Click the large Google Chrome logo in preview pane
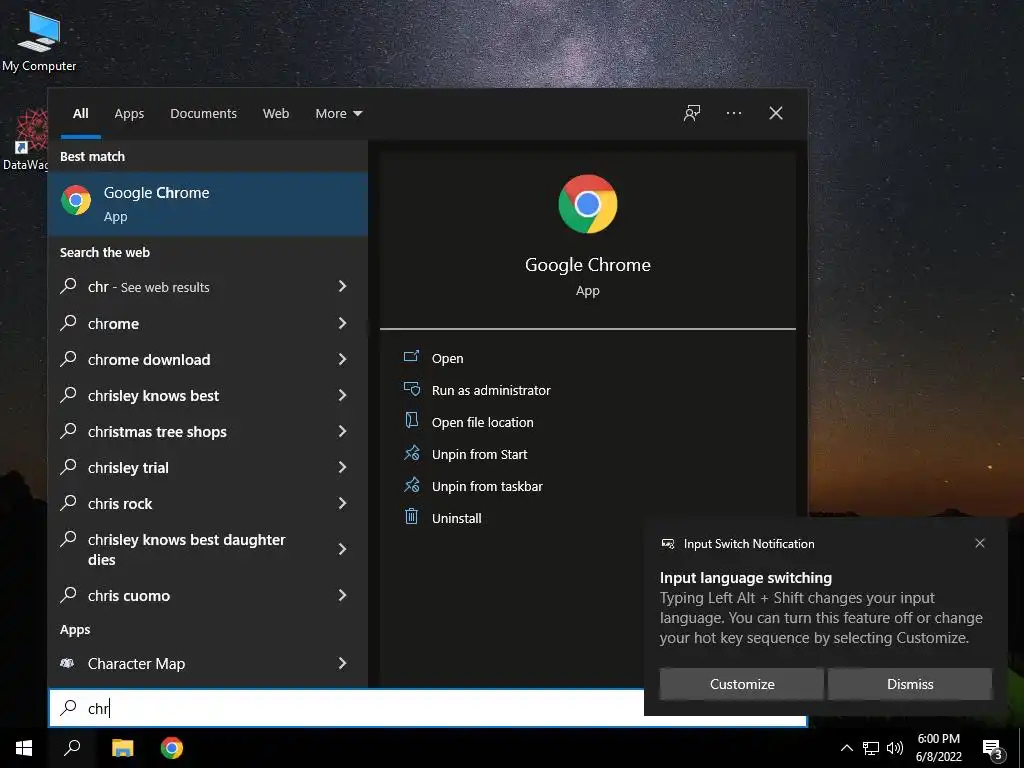 click(588, 204)
